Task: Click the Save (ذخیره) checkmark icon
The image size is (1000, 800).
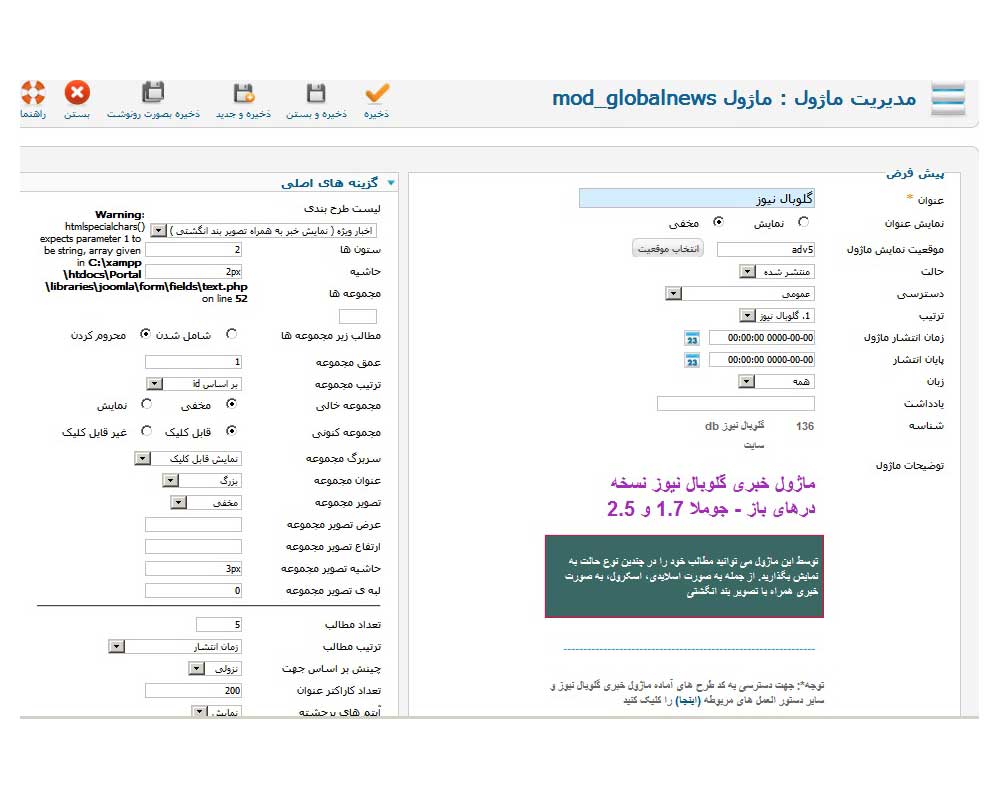Action: (x=376, y=94)
